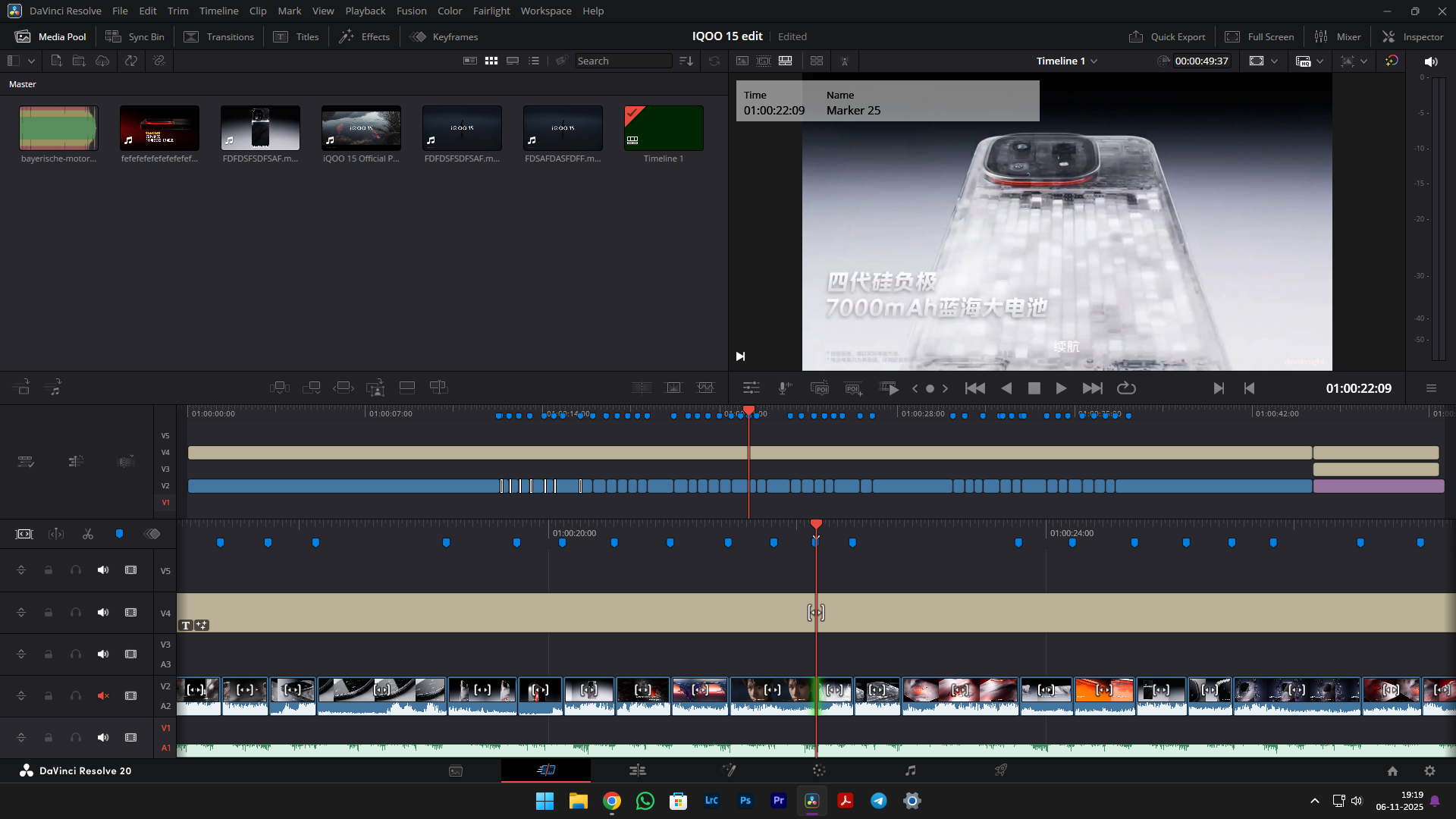Open the Inspector panel
This screenshot has height=819, width=1456.
[1413, 36]
